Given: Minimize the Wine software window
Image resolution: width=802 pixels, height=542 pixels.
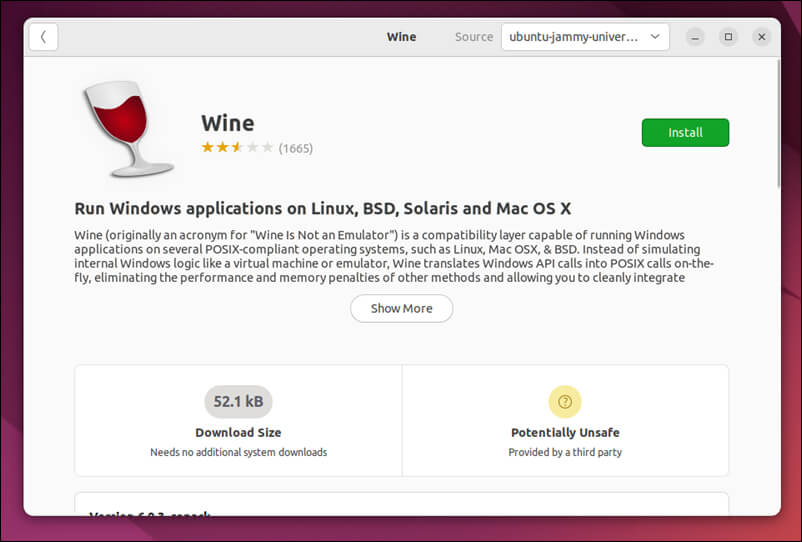Looking at the screenshot, I should pos(695,37).
